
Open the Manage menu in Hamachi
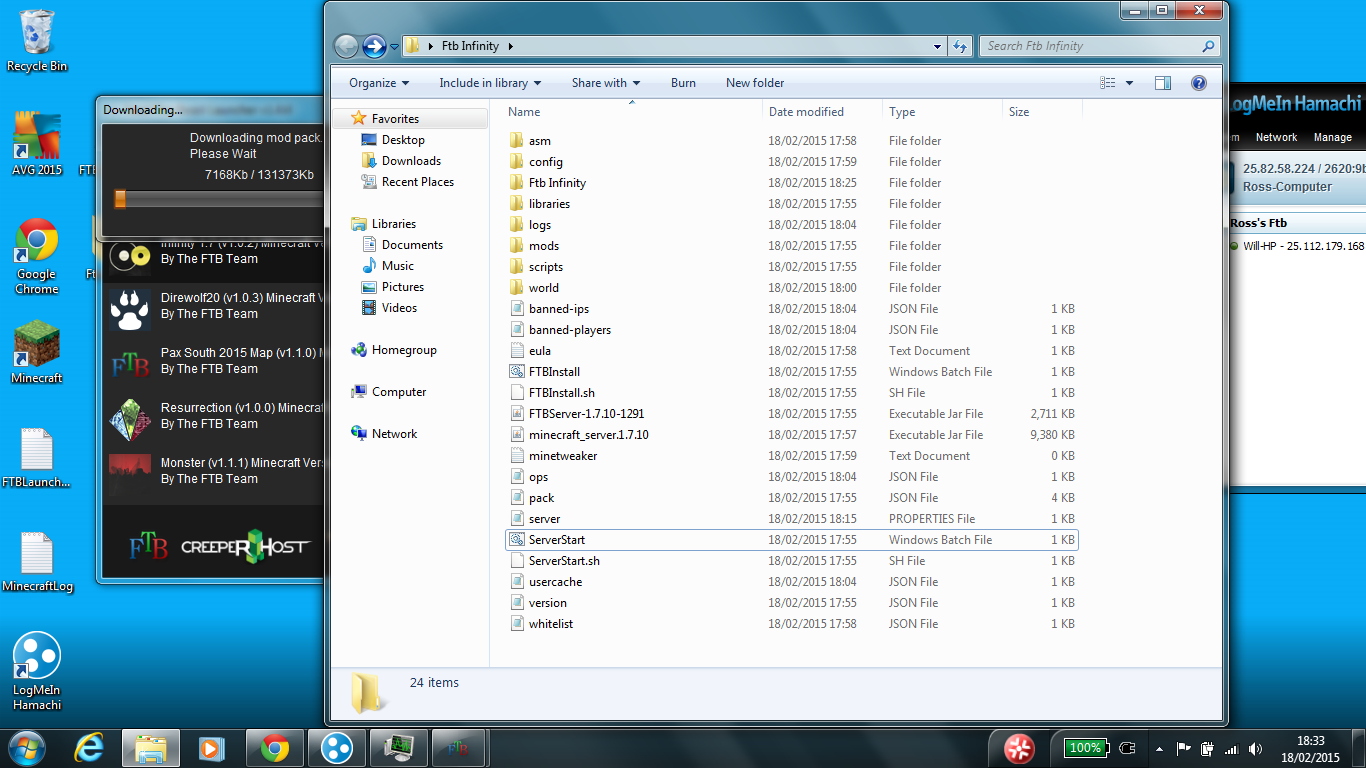[1332, 137]
